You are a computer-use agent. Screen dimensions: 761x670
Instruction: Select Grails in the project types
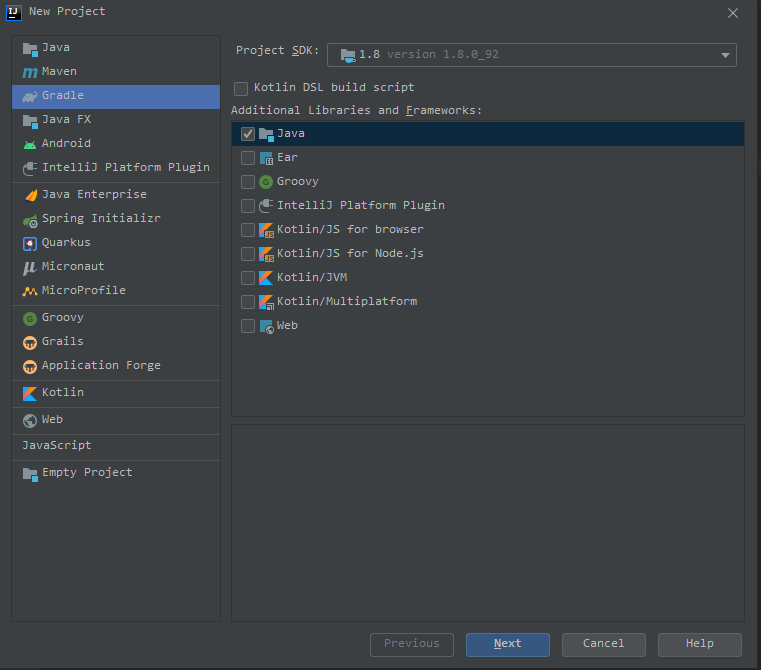pos(116,342)
